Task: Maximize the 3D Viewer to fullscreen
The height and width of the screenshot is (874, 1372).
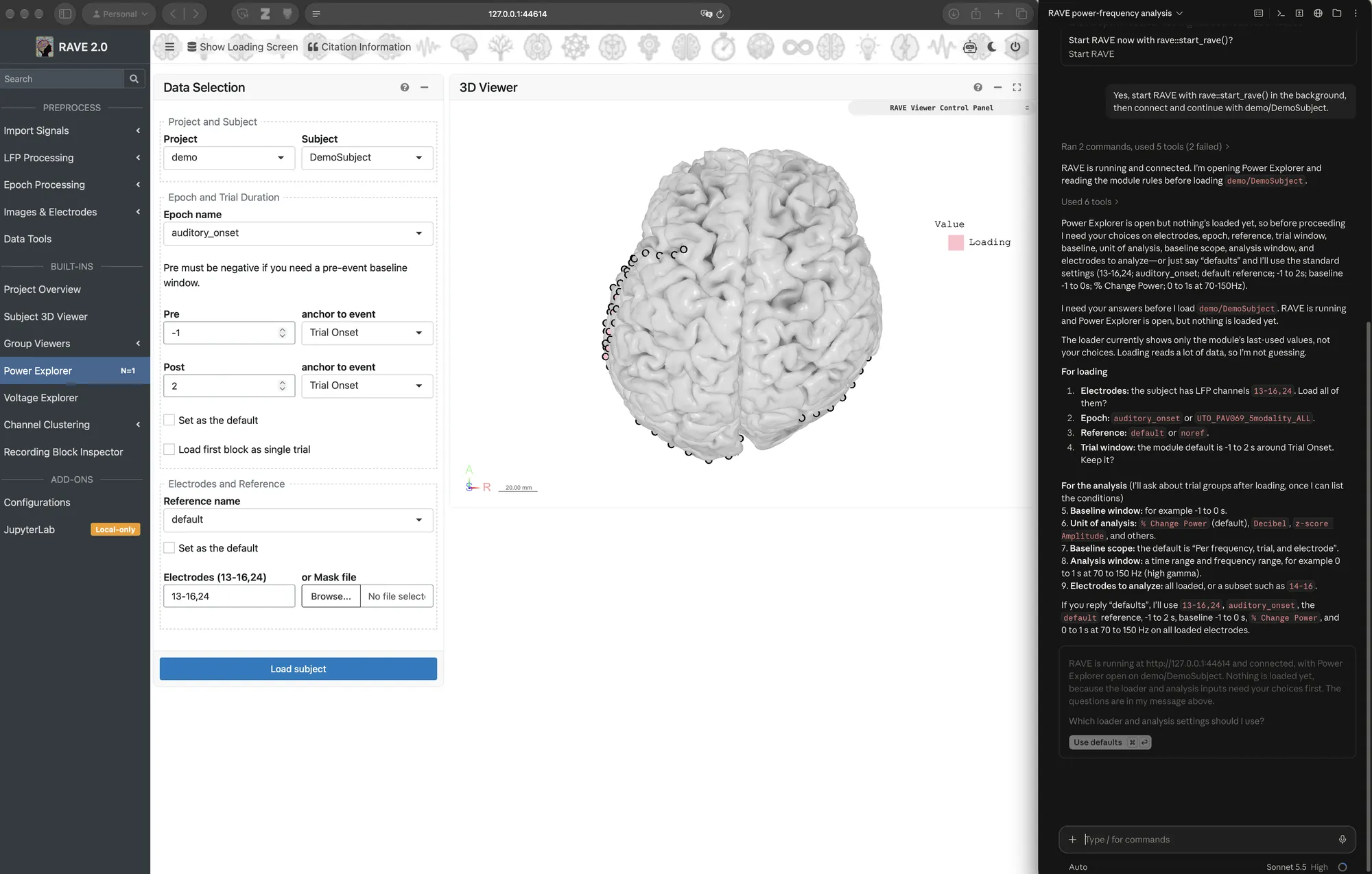Action: tap(1017, 87)
